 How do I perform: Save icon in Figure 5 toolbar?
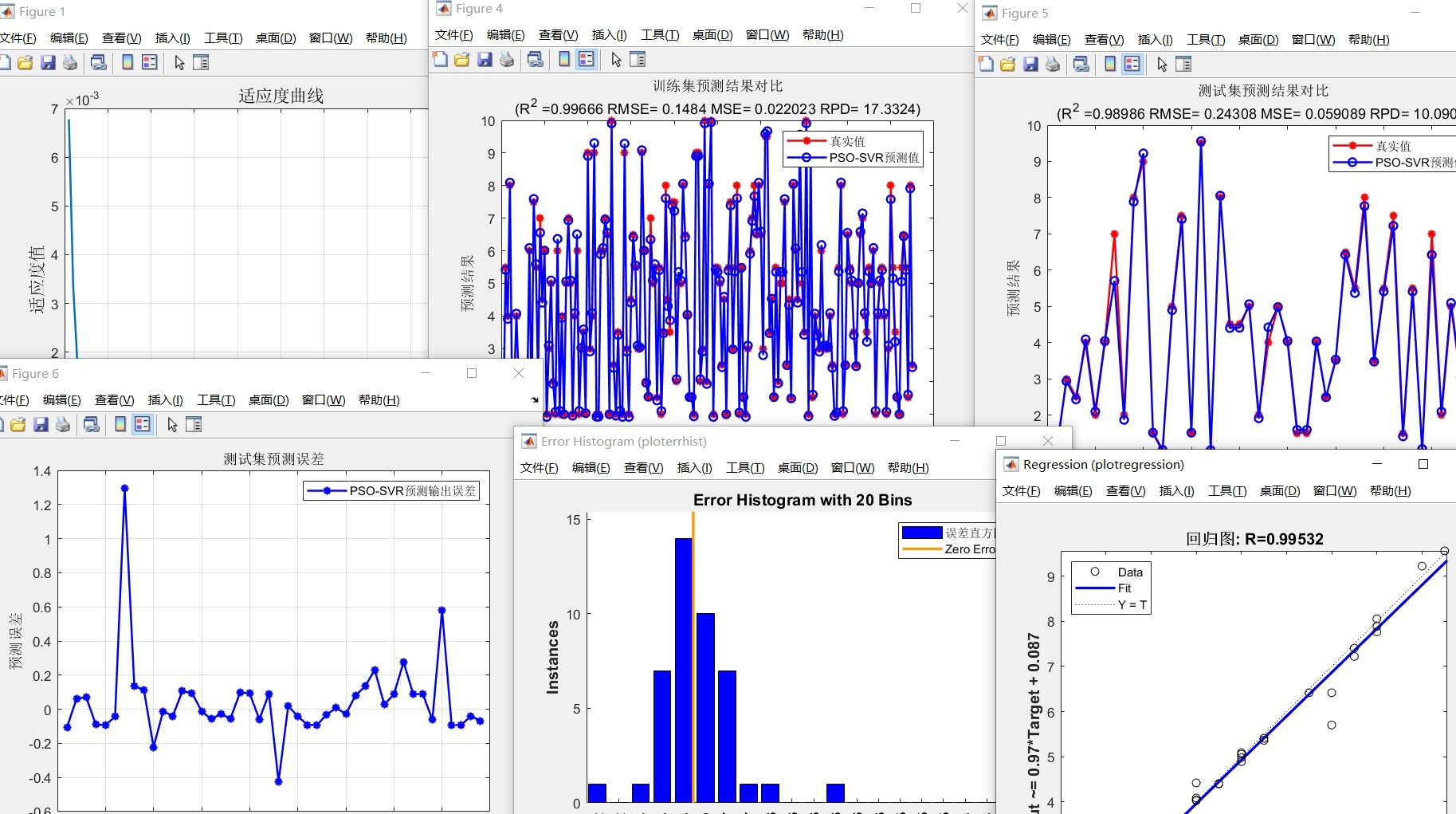pyautogui.click(x=1030, y=64)
